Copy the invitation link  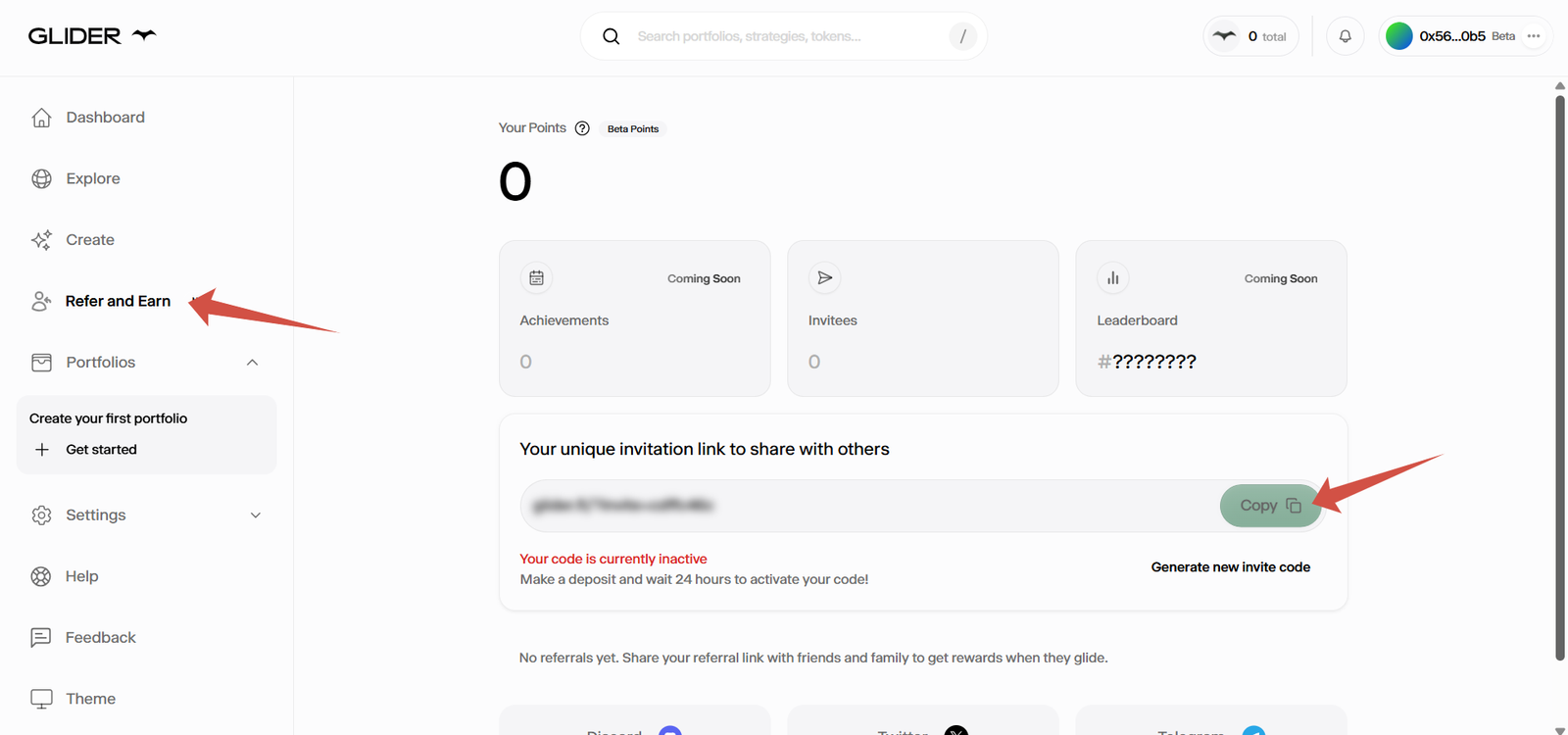(x=1269, y=506)
